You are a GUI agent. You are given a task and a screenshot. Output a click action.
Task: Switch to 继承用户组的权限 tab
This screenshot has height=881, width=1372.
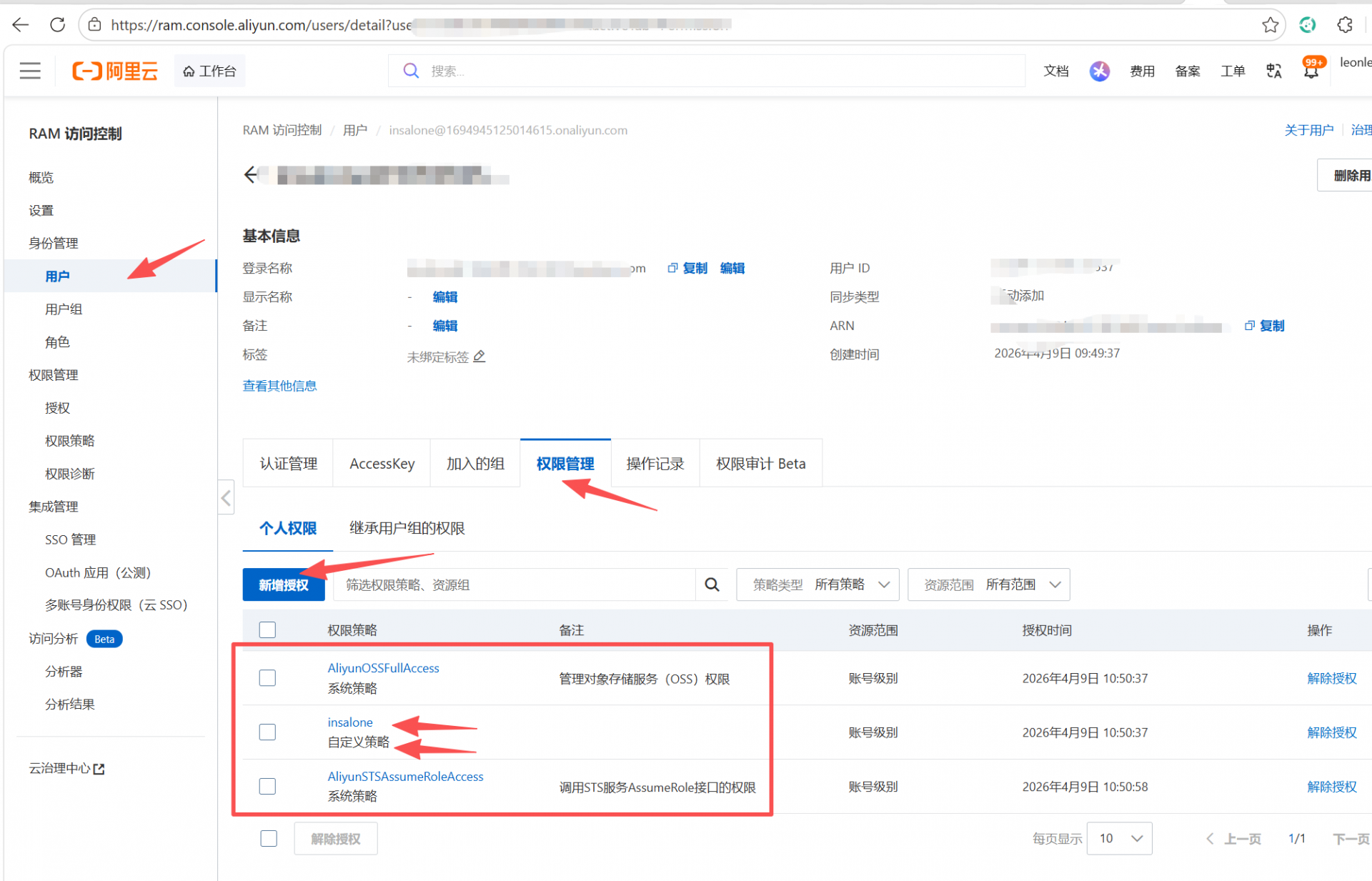point(407,528)
